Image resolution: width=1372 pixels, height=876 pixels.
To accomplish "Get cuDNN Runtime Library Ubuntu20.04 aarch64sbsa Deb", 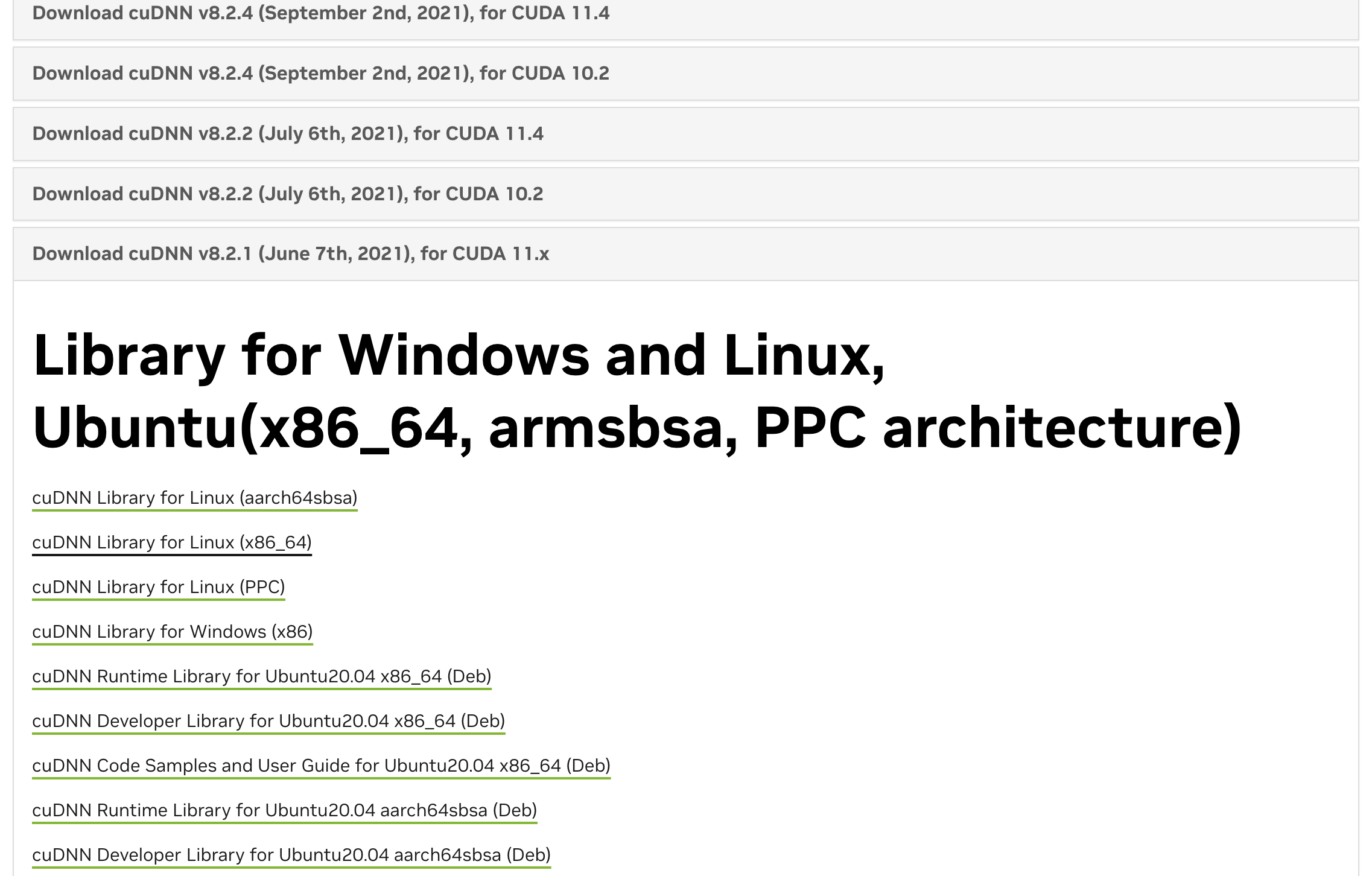I will [285, 811].
